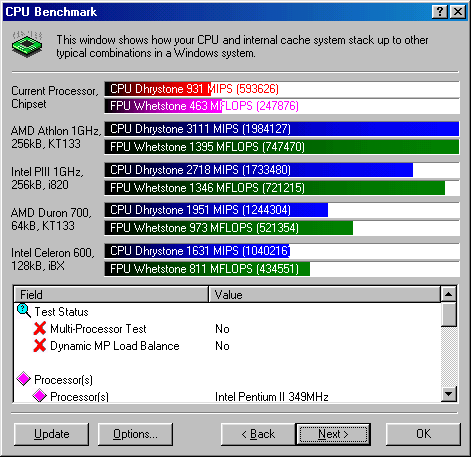Click the Value column header

(325, 294)
